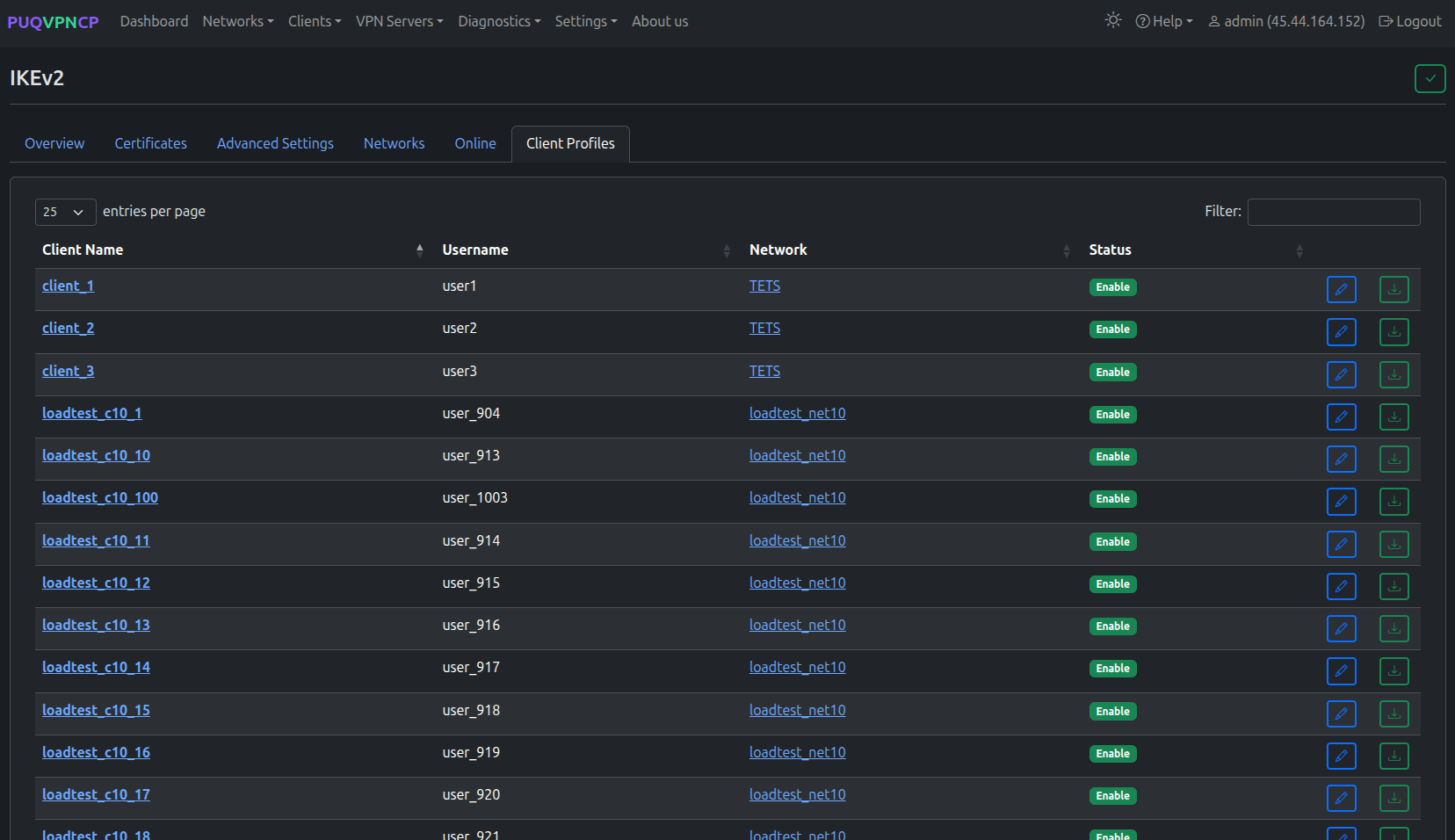This screenshot has height=840, width=1455.
Task: Log out using the Logout link
Action: 1410,21
